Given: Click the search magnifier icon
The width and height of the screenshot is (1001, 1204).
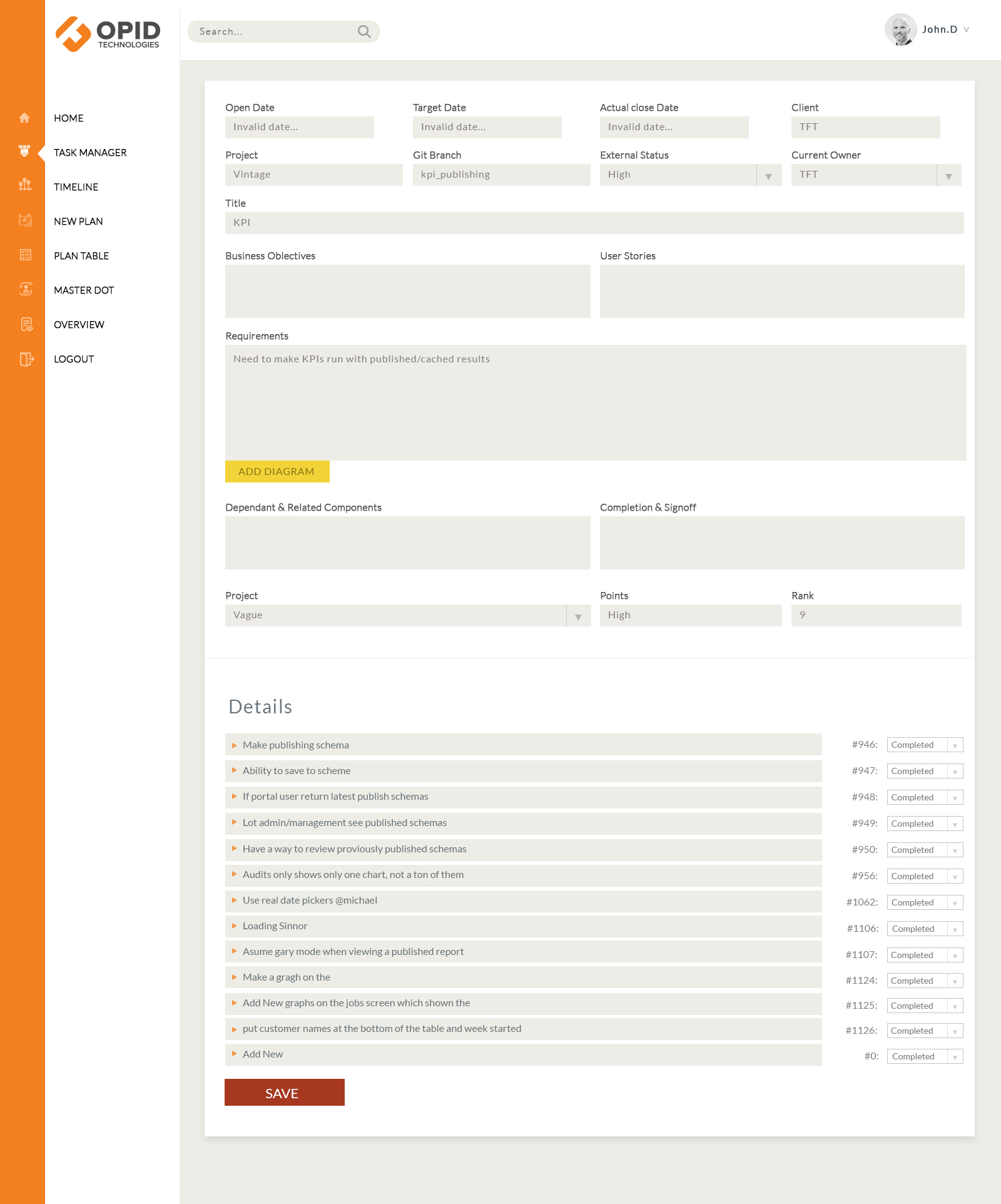Looking at the screenshot, I should (x=364, y=32).
